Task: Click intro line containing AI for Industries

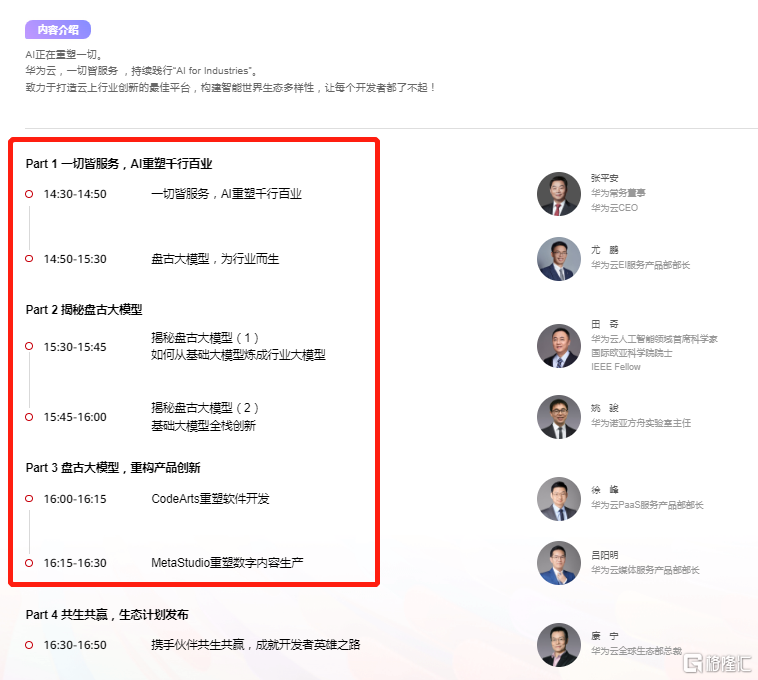Action: (141, 71)
